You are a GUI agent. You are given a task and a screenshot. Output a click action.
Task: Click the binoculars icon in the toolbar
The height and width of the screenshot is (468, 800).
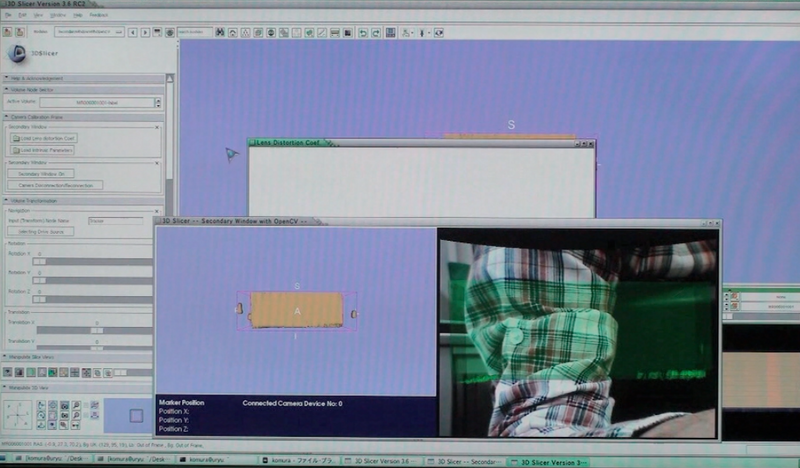tap(220, 32)
